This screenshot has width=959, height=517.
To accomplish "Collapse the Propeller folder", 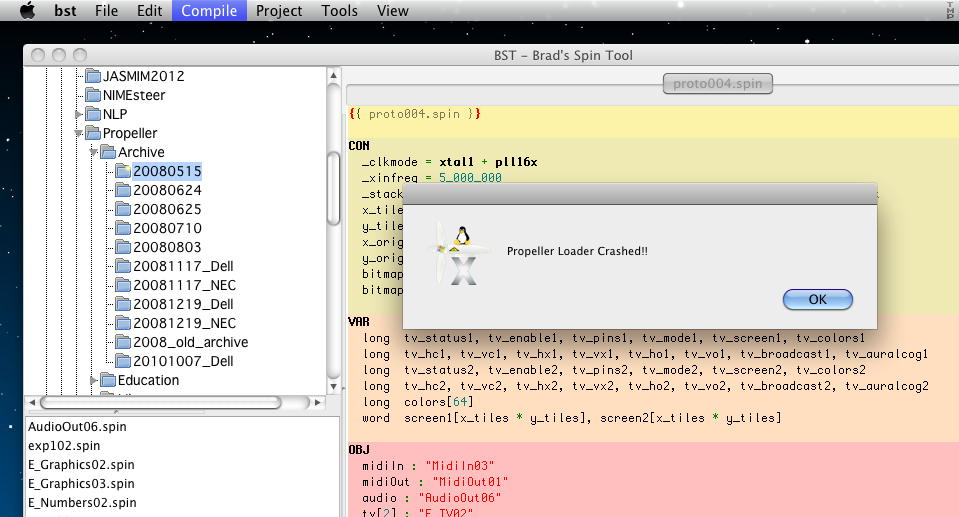I will click(x=79, y=133).
